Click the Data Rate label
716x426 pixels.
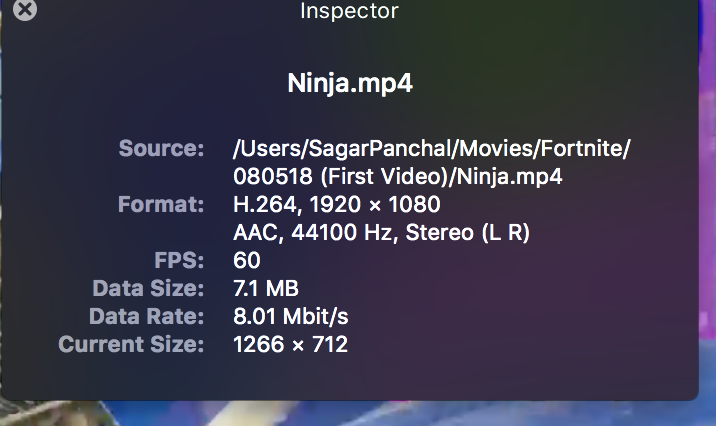click(146, 317)
